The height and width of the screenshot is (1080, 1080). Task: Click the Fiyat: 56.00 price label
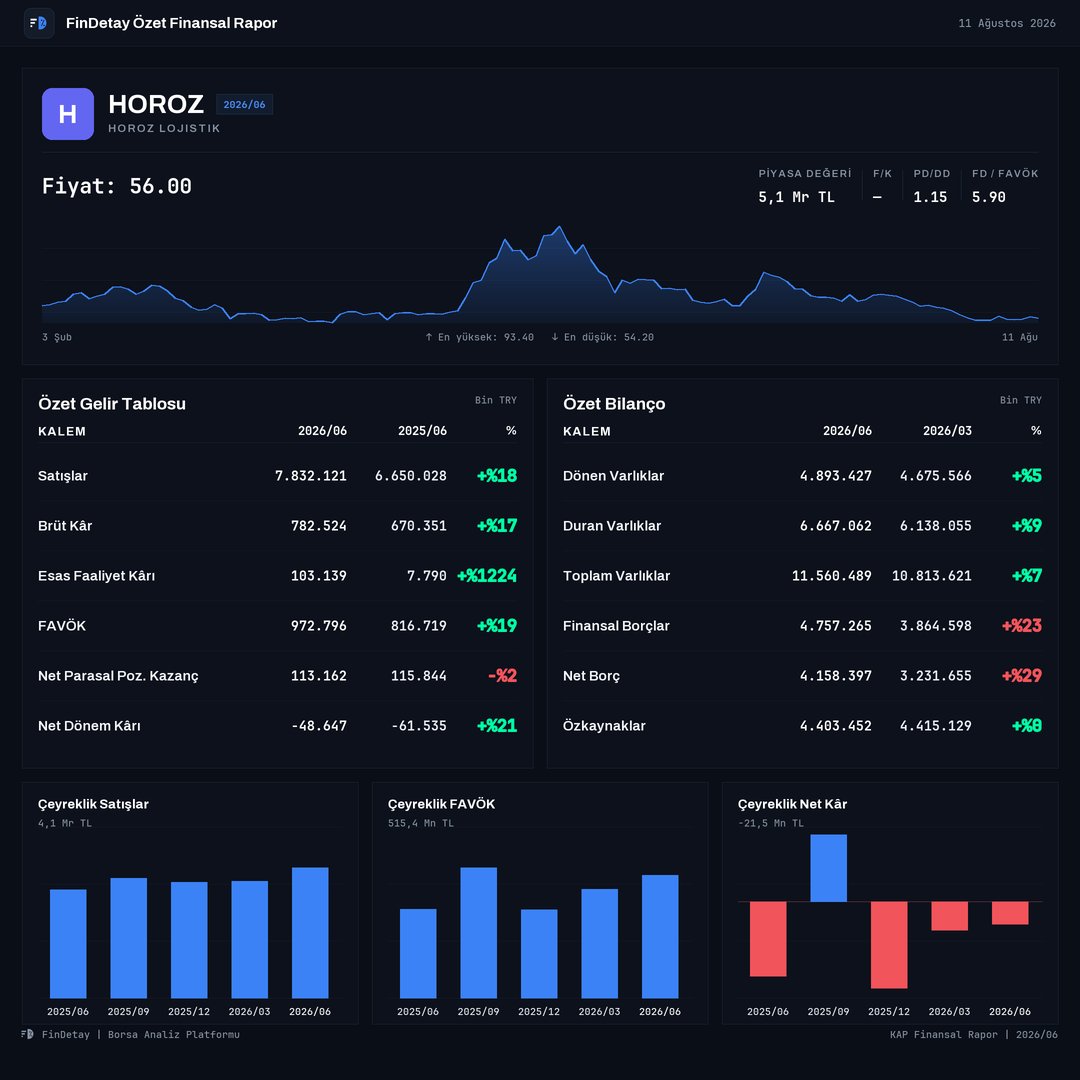pos(117,186)
